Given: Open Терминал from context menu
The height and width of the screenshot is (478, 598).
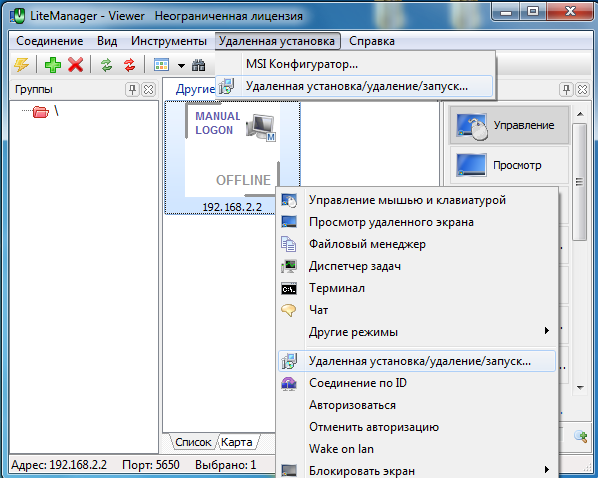Looking at the screenshot, I should click(x=416, y=288).
